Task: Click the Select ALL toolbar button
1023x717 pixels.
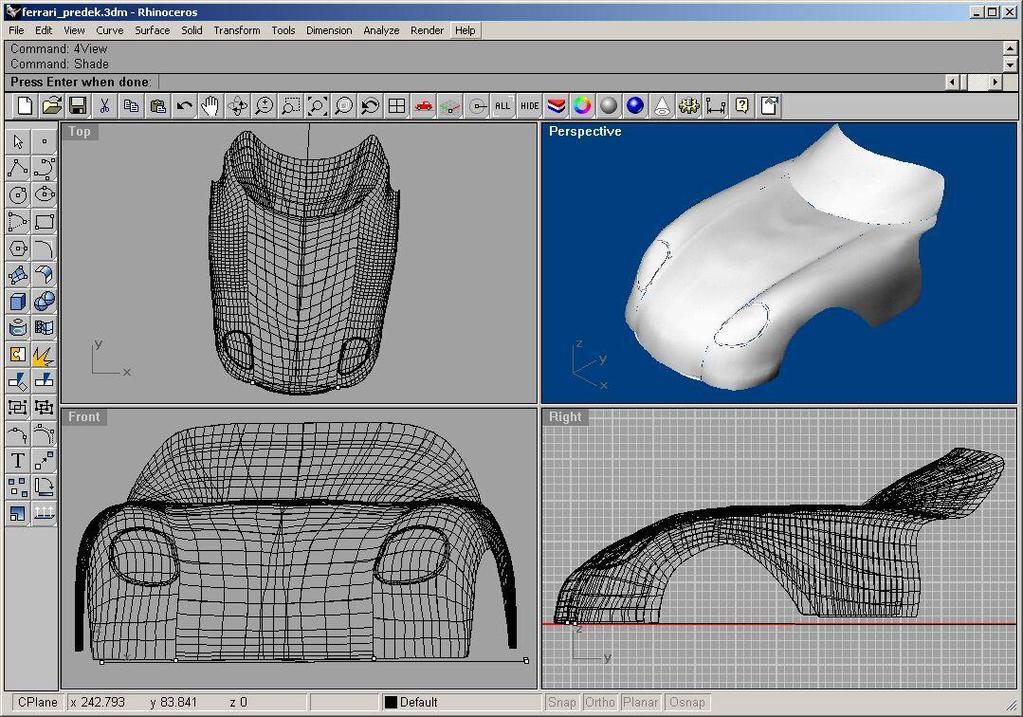Action: pos(503,106)
